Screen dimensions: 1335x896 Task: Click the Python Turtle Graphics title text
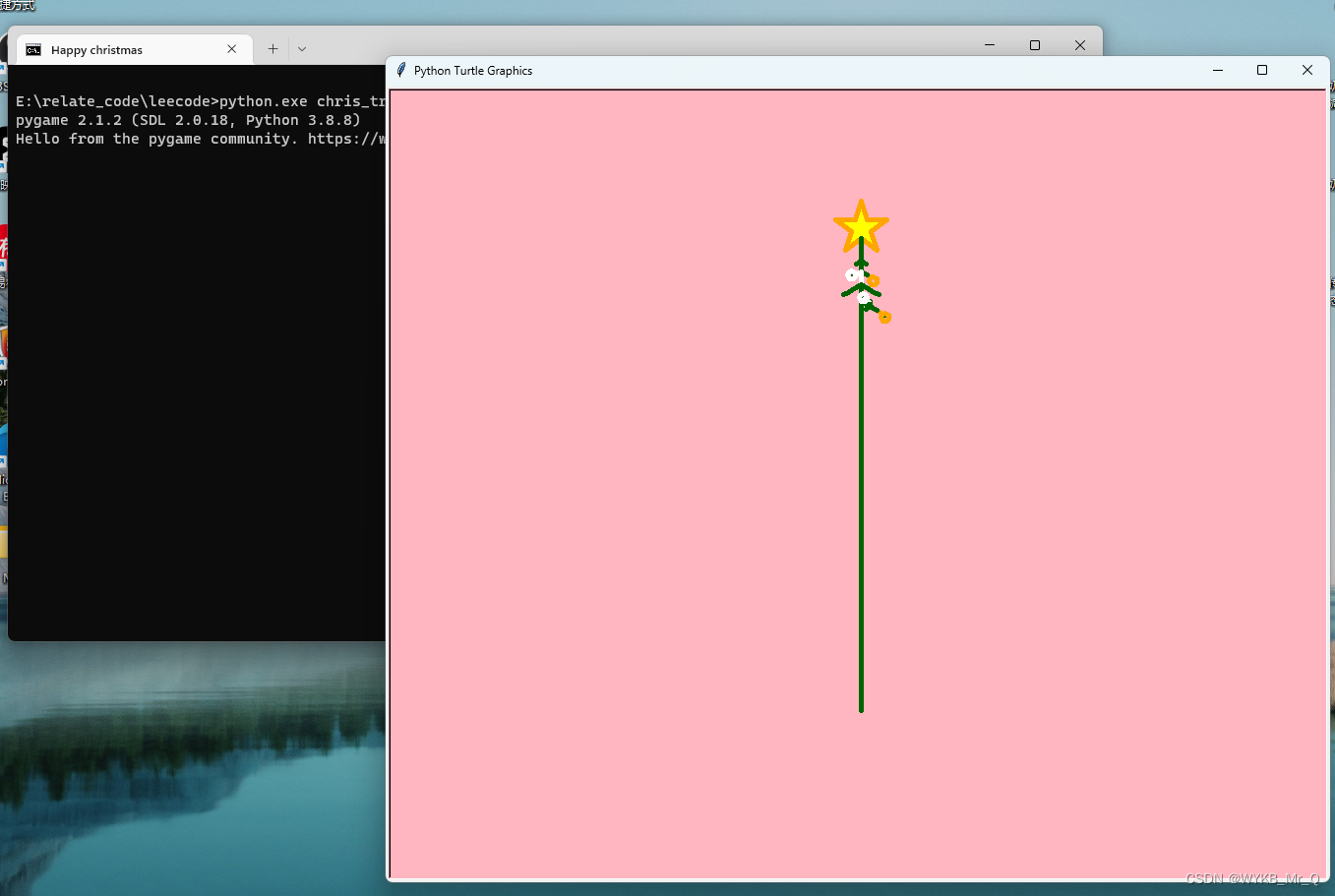point(473,71)
